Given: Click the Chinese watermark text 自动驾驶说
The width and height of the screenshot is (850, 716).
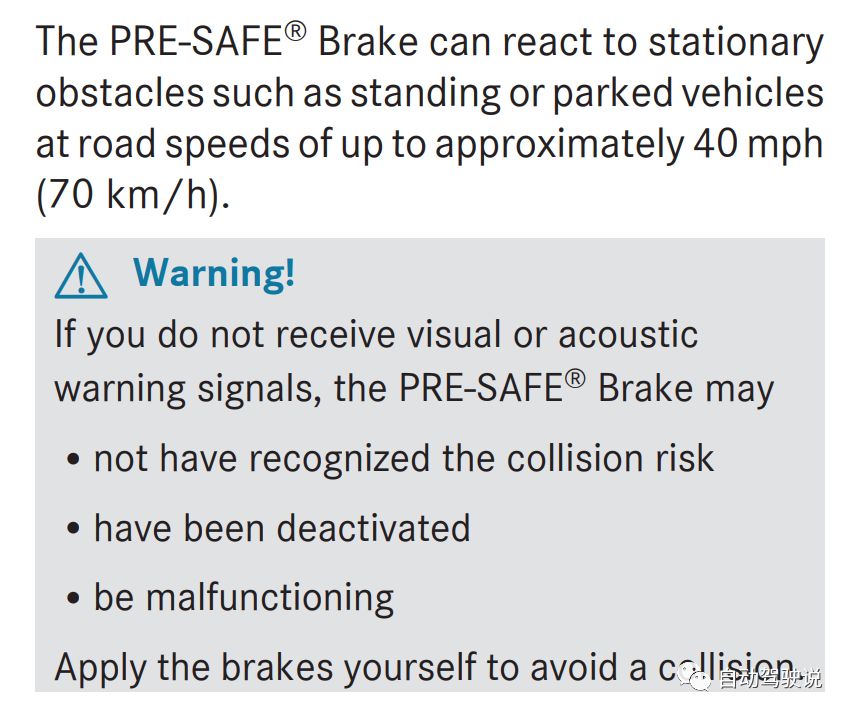Looking at the screenshot, I should pyautogui.click(x=770, y=679).
